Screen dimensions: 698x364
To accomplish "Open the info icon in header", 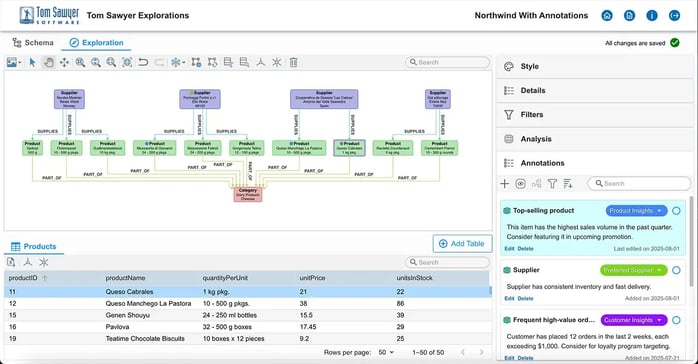I will pos(652,16).
